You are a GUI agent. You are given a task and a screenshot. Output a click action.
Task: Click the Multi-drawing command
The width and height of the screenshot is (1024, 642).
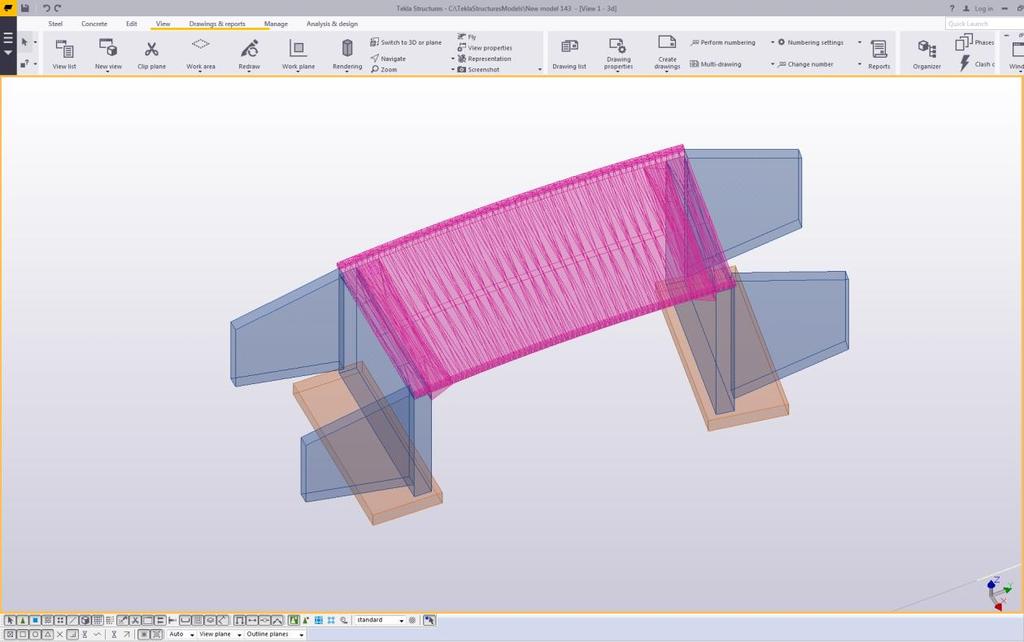click(716, 64)
